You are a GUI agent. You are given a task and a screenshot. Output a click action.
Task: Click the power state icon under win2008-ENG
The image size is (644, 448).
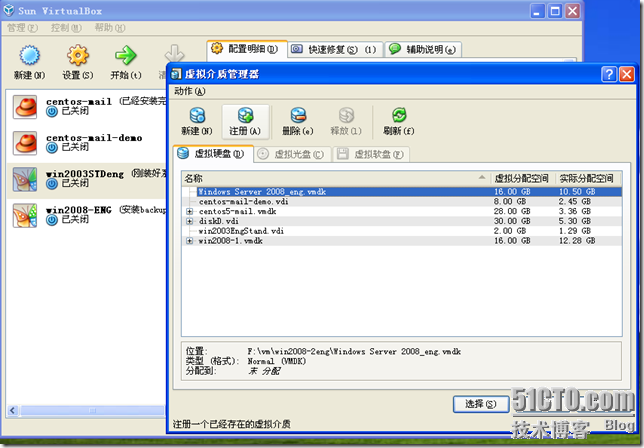pyautogui.click(x=52, y=220)
